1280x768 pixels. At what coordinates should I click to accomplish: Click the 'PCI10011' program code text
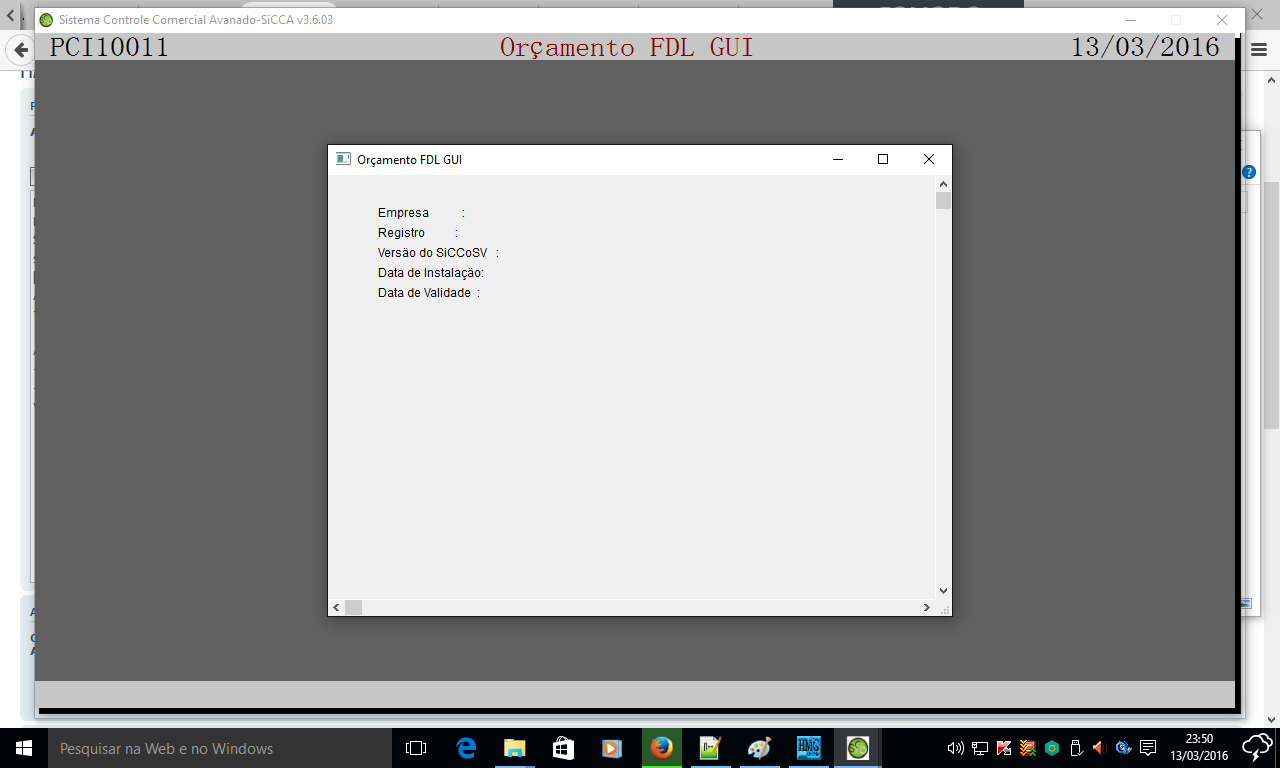click(x=109, y=47)
